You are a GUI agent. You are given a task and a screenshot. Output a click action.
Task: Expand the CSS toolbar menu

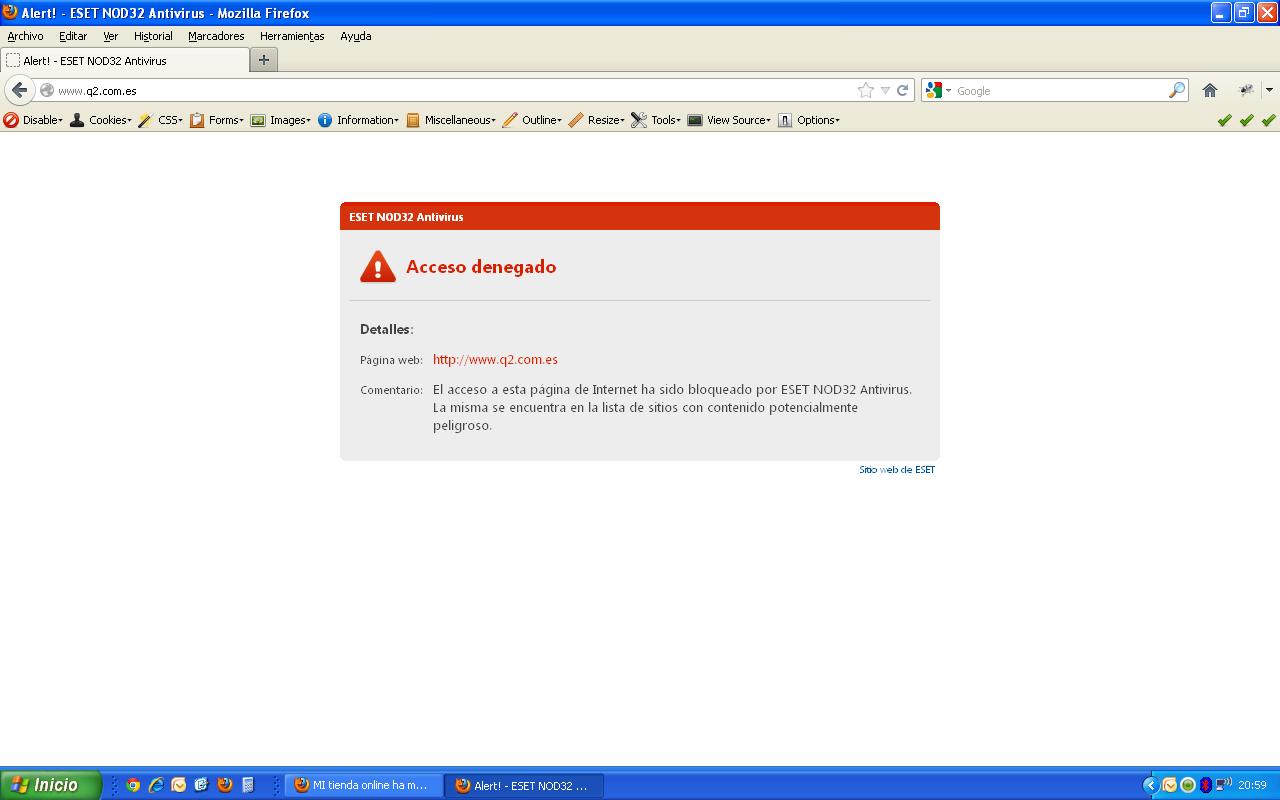point(160,120)
